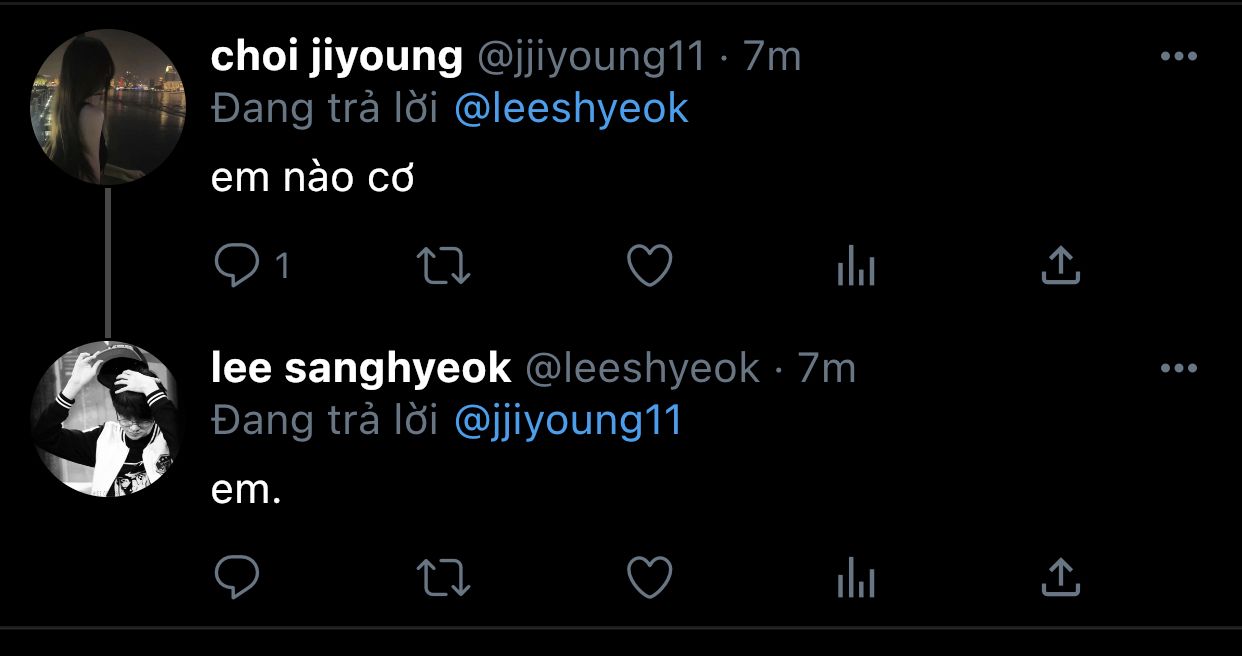
Task: View analytics of choi jiyoung's tweet
Action: pos(855,267)
